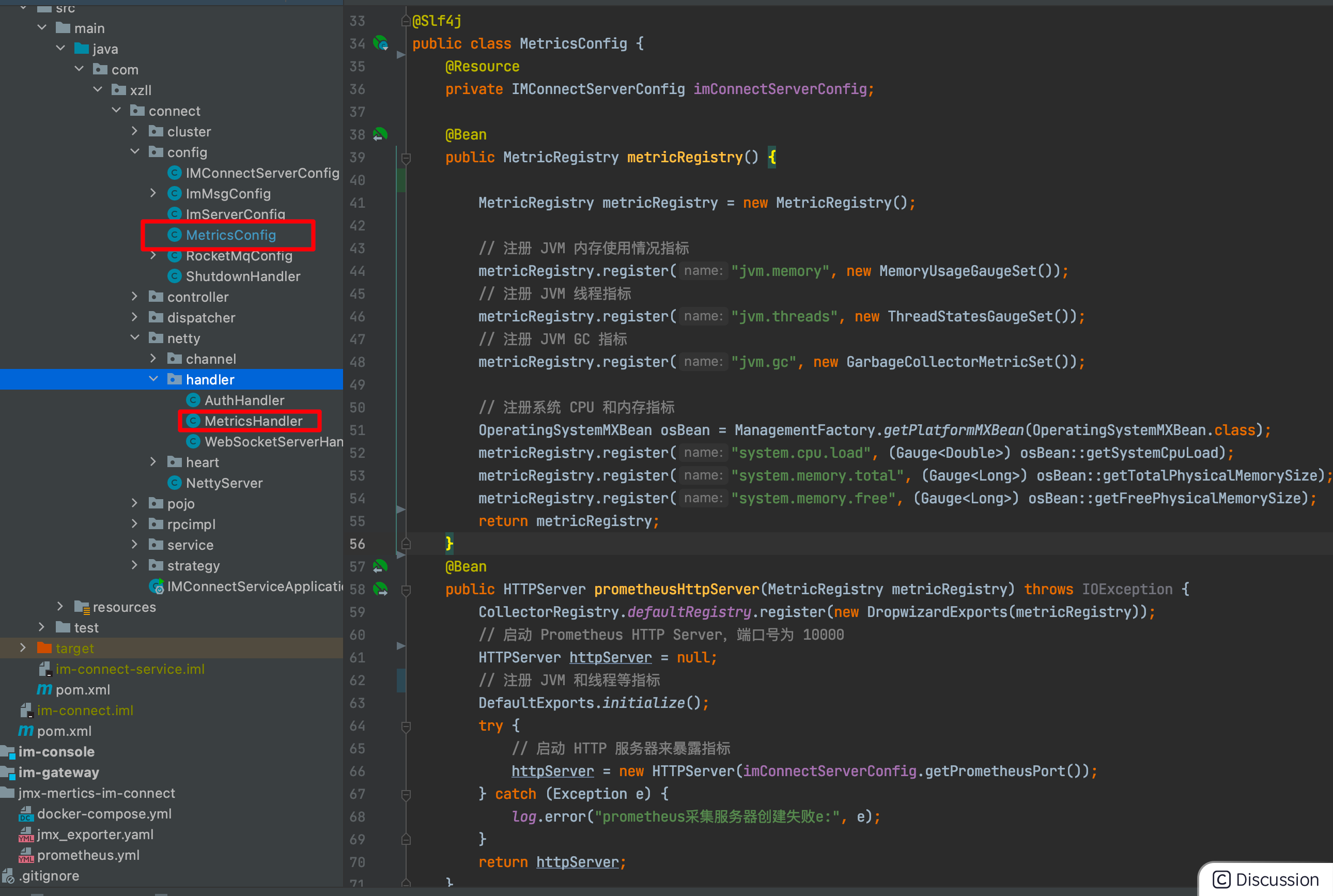Click autowired gutter icon on line 58
Screen dimensions: 1333x896
(x=381, y=589)
